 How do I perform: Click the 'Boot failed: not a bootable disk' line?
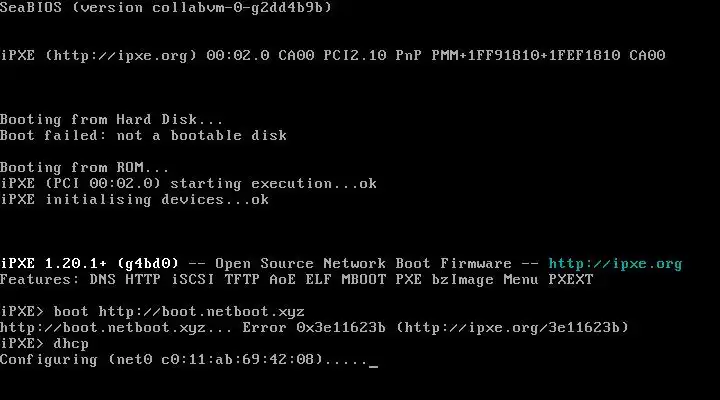tap(143, 135)
